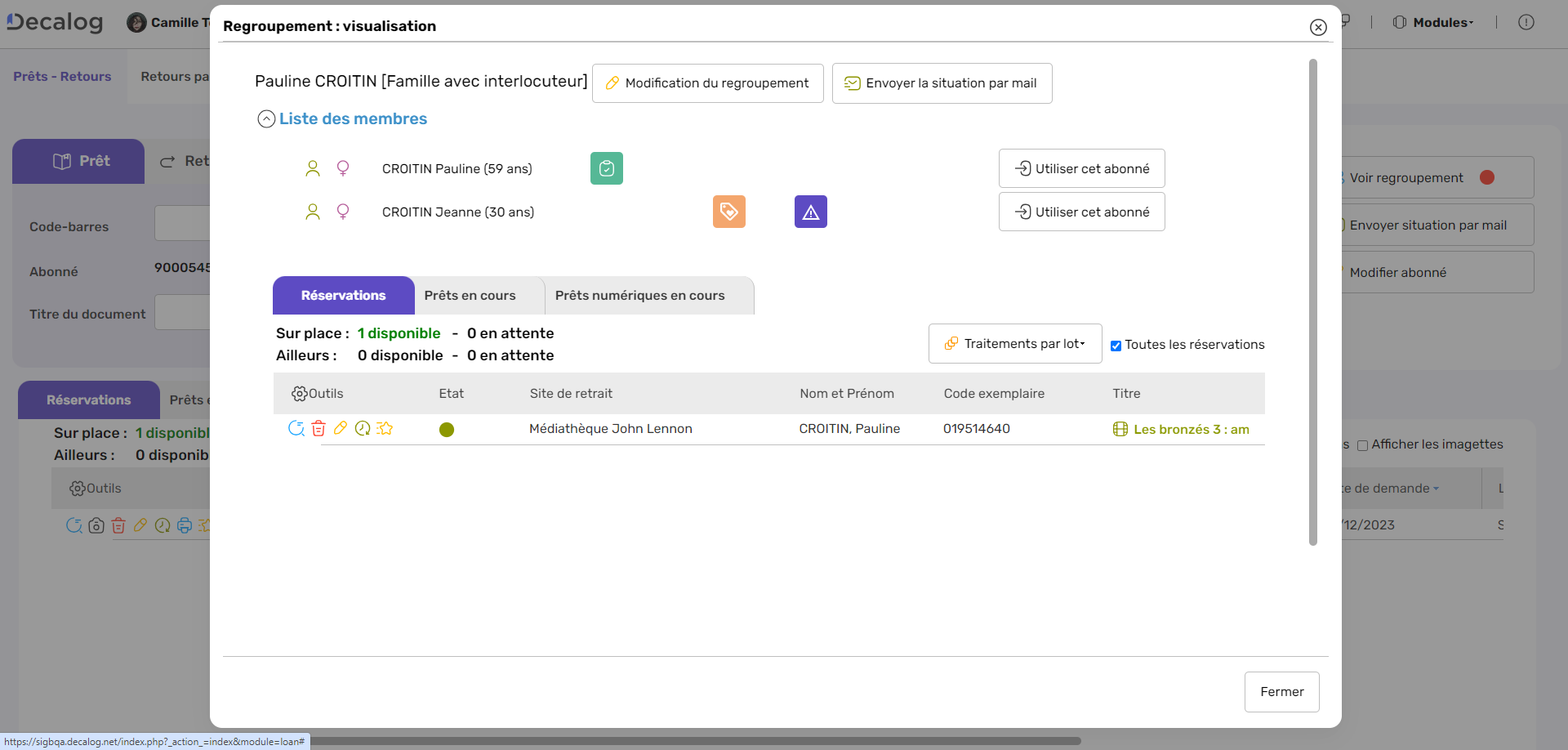Switch to the Prêts en cours tab
Viewport: 1568px width, 750px height.
pyautogui.click(x=470, y=295)
